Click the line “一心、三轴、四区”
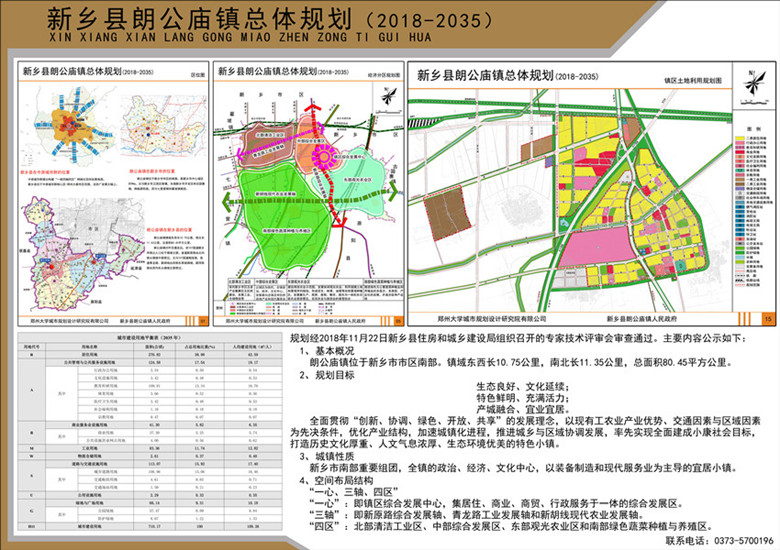Viewport: 780px width, 550px height. [353, 492]
